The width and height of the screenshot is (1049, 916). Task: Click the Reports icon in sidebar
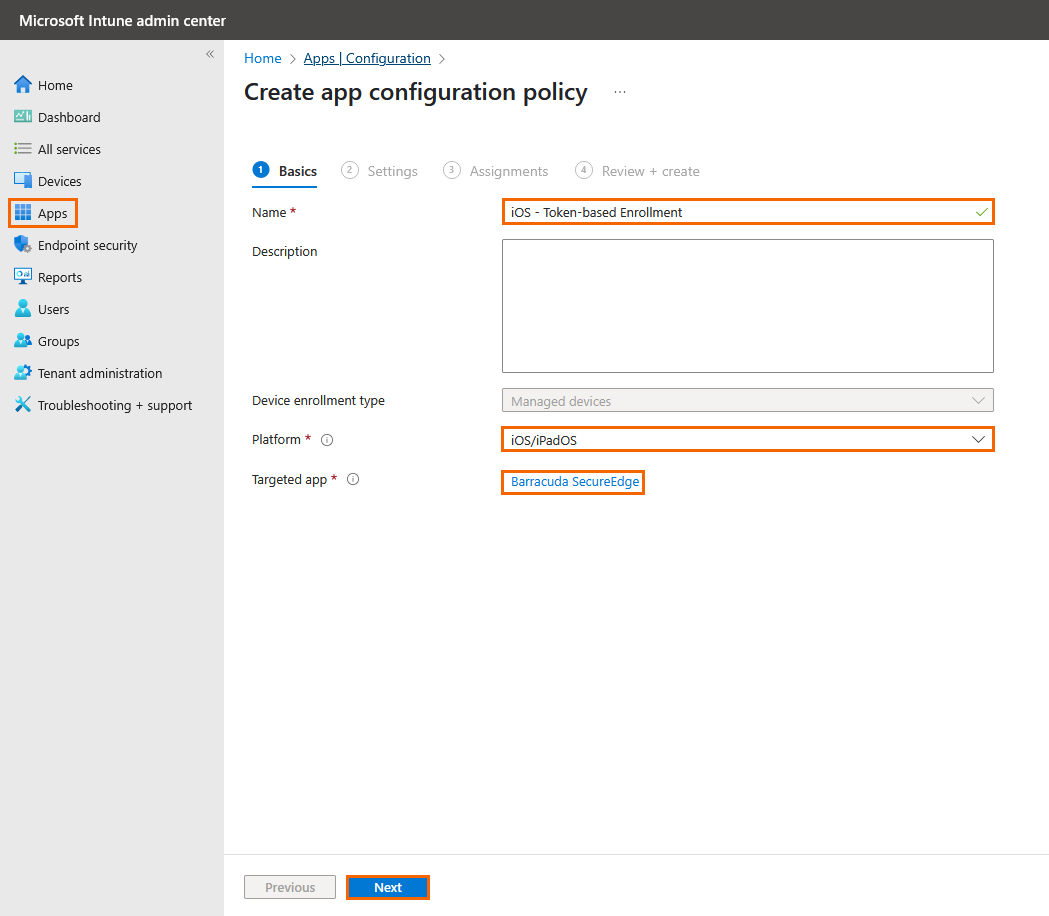pos(23,276)
